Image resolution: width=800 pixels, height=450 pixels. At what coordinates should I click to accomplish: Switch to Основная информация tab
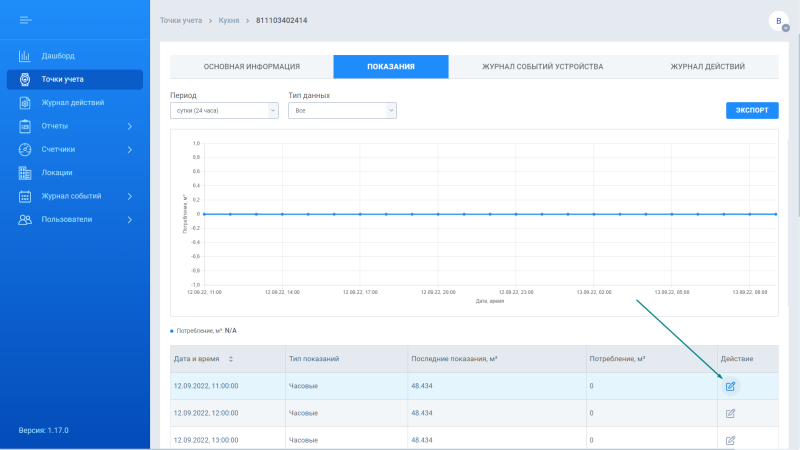pos(252,67)
